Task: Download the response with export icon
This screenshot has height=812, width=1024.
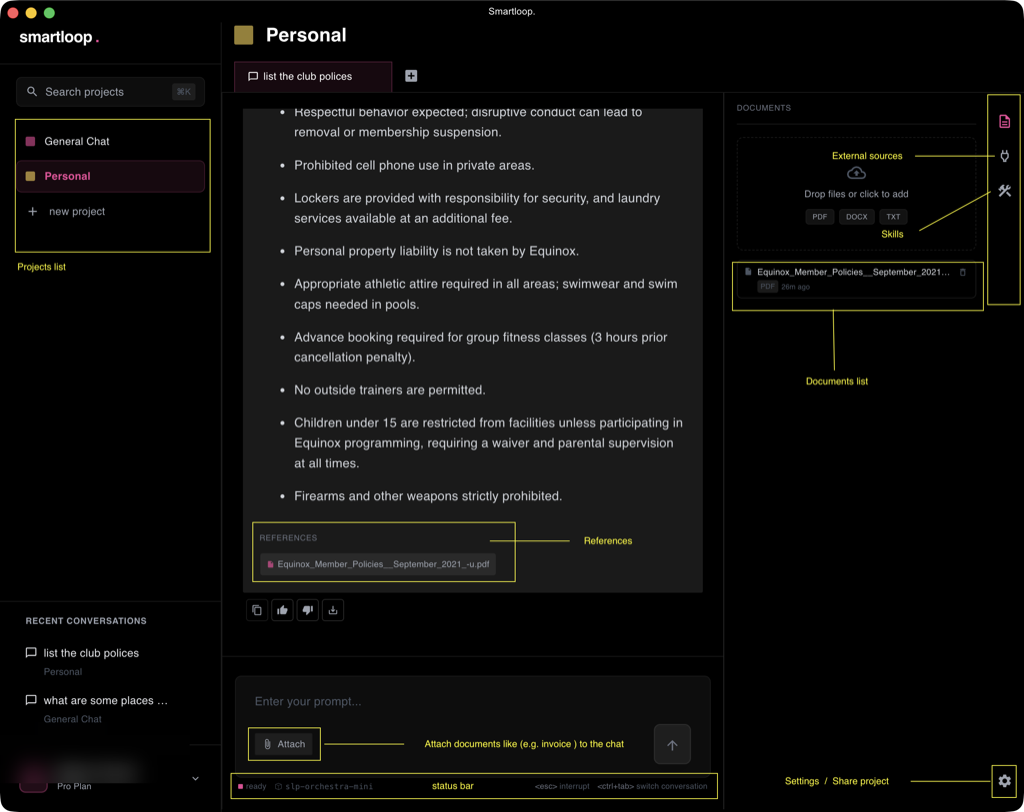Action: coord(333,610)
